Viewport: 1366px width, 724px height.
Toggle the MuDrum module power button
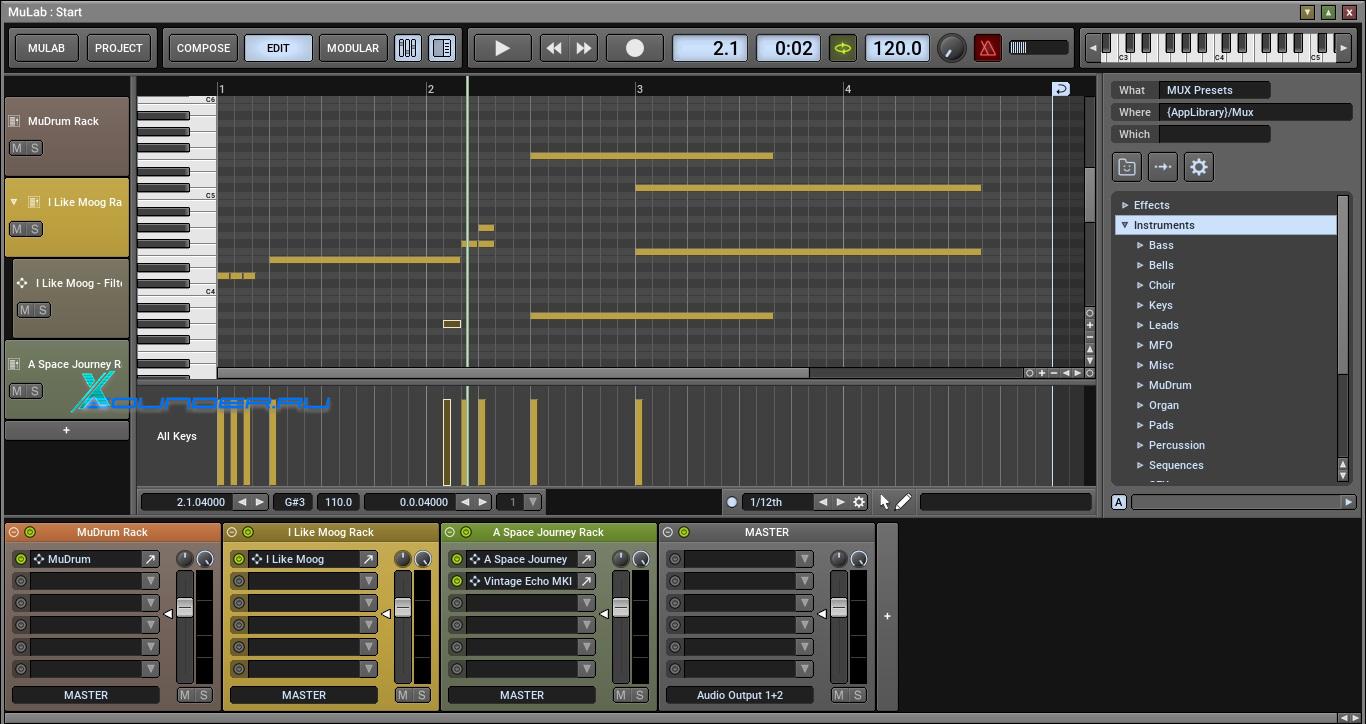point(21,559)
